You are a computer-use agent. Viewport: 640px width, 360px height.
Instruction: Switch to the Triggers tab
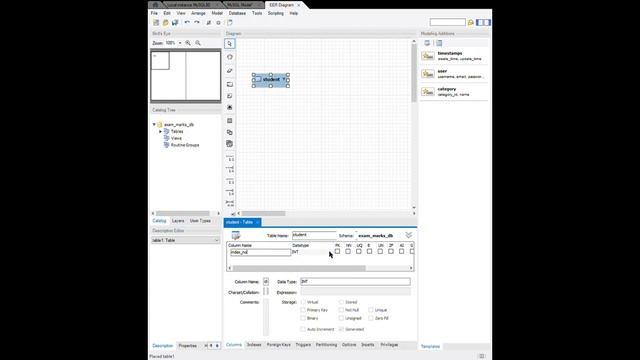coord(303,345)
